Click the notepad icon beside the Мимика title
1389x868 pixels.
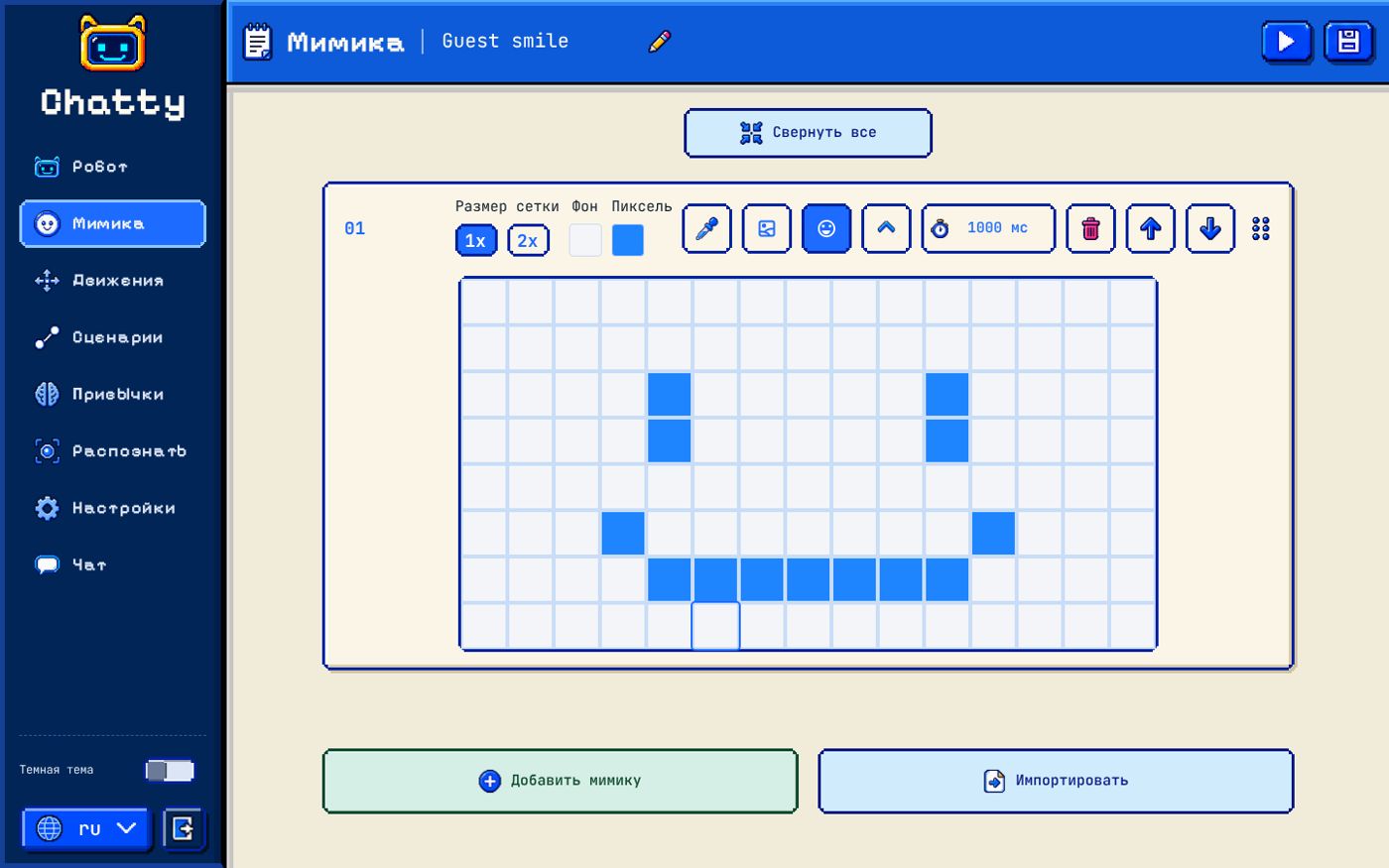tap(258, 42)
